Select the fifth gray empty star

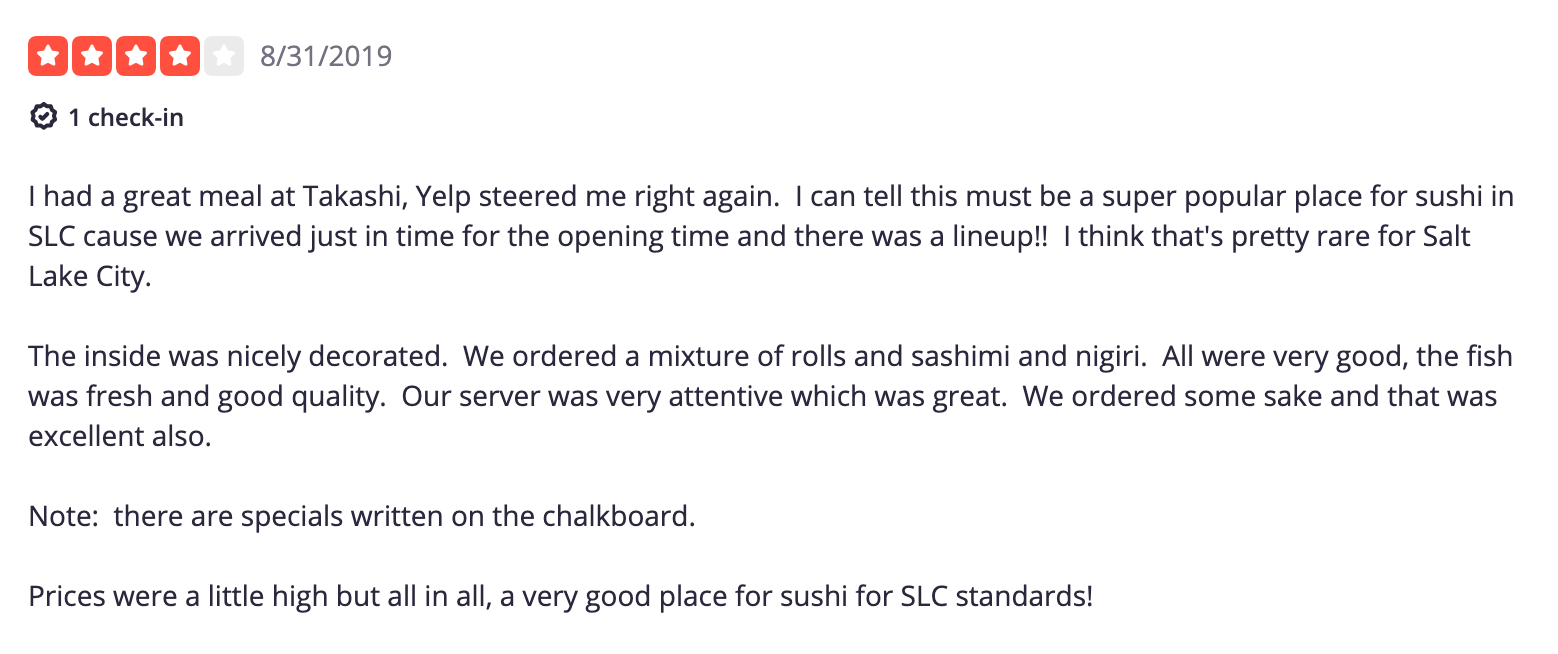point(224,56)
